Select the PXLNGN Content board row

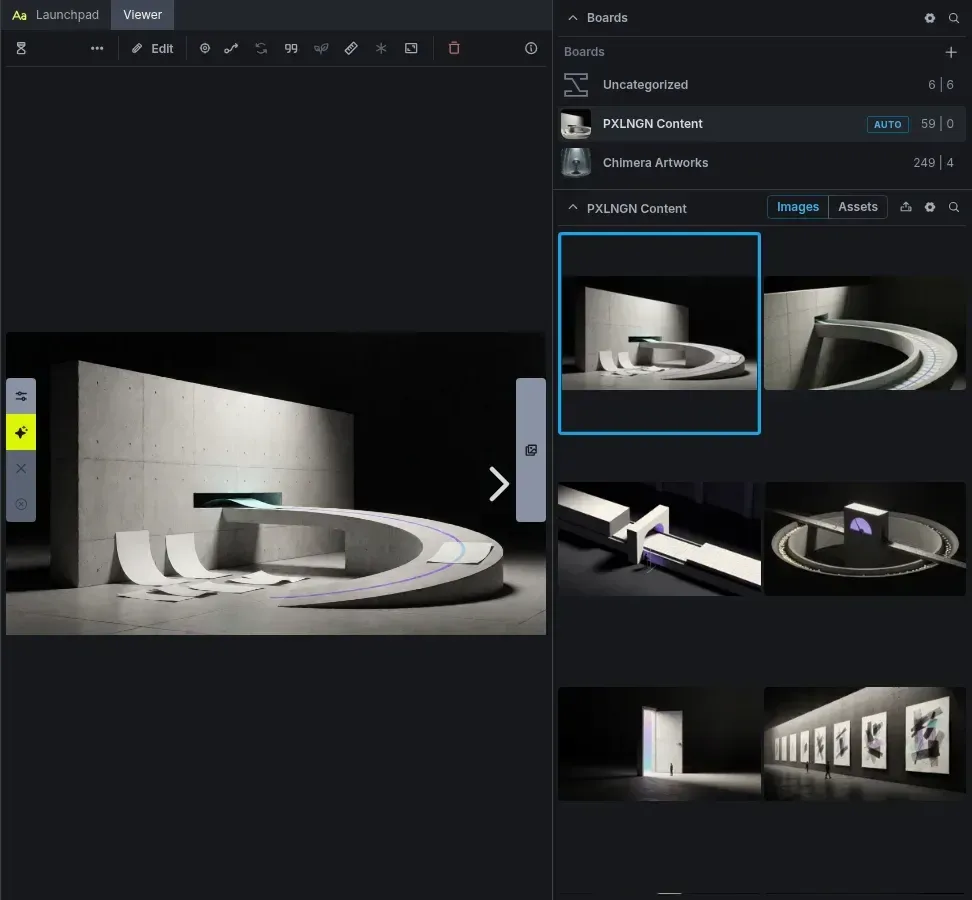click(762, 124)
